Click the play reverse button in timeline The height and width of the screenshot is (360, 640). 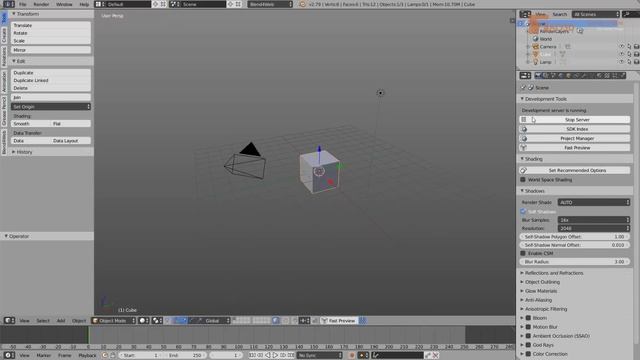pyautogui.click(x=268, y=356)
